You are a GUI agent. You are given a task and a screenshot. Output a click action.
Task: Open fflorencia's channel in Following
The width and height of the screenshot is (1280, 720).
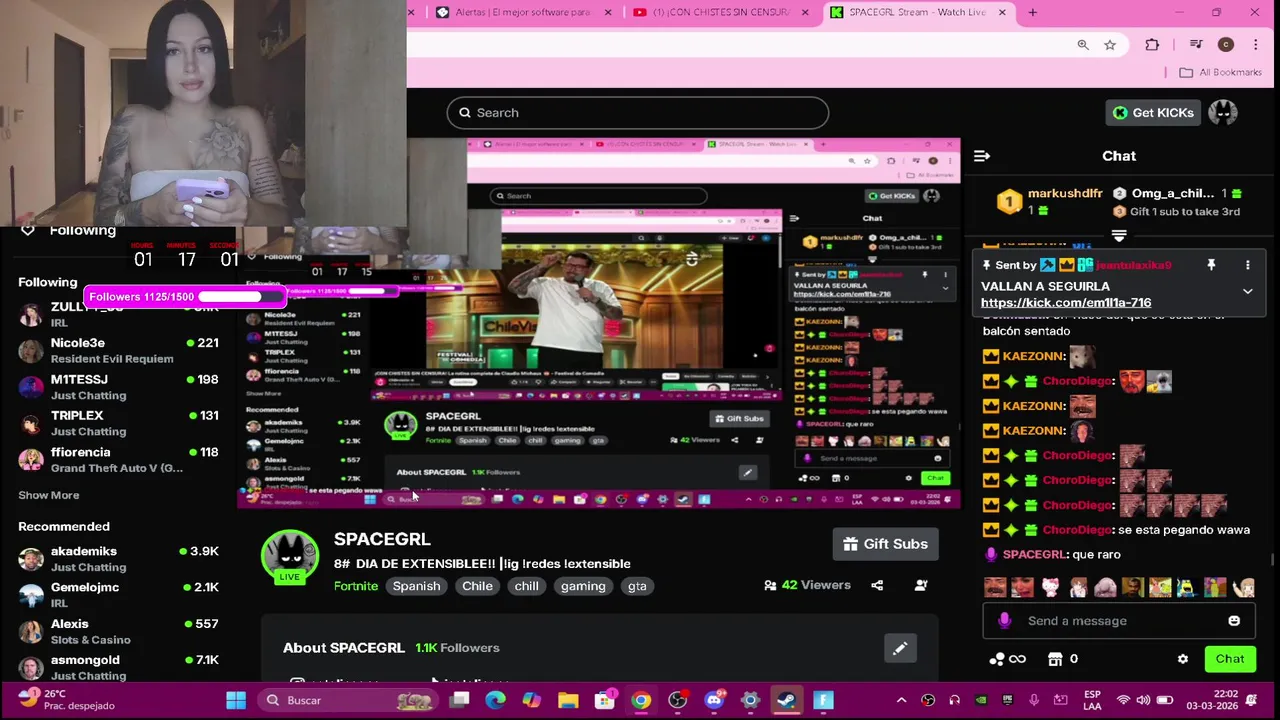click(120, 460)
